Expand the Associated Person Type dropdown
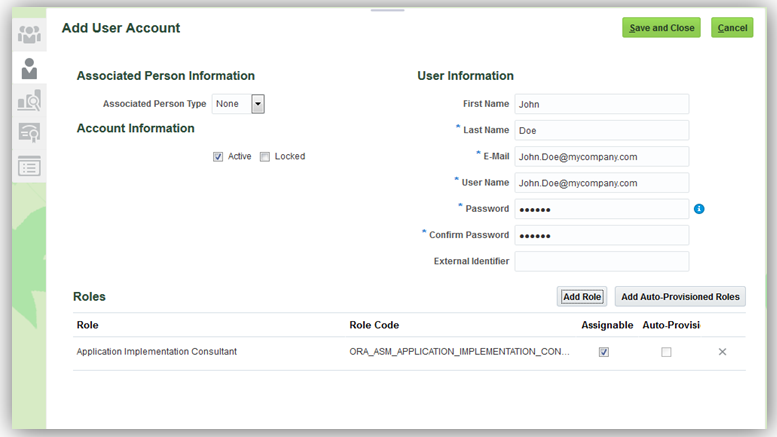The width and height of the screenshot is (777, 437). coord(257,103)
